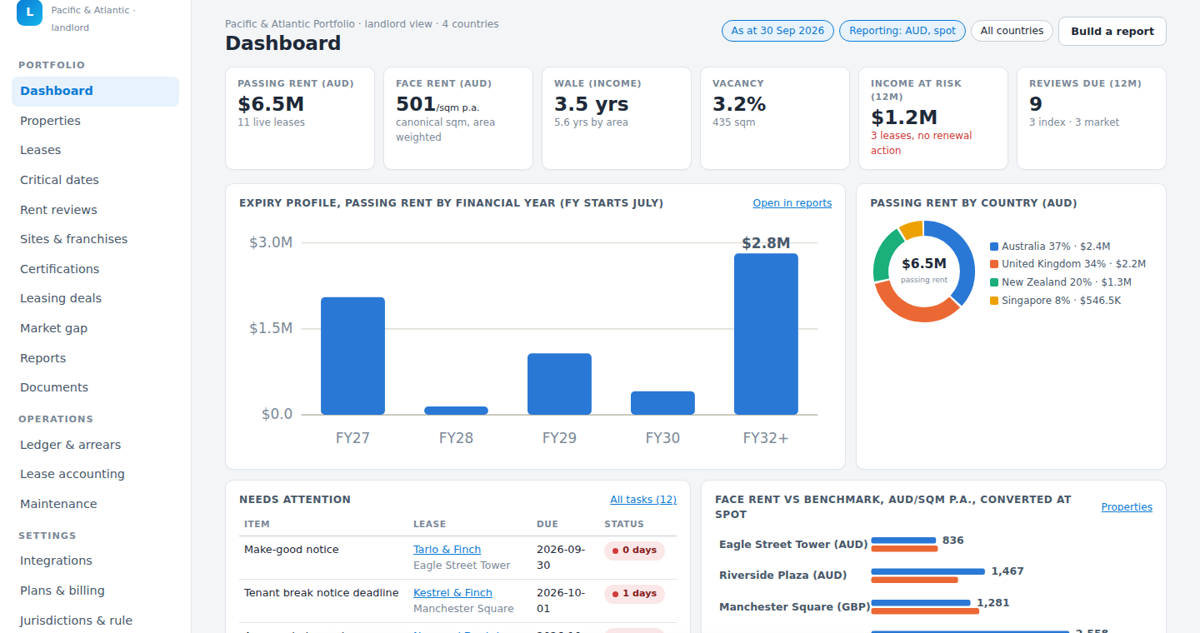Select the FY27 bar in expiry chart

[x=353, y=356]
